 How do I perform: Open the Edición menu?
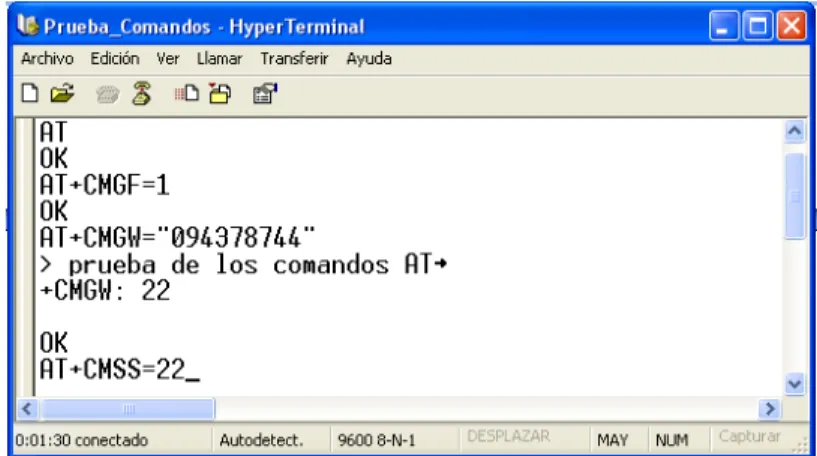click(x=115, y=59)
